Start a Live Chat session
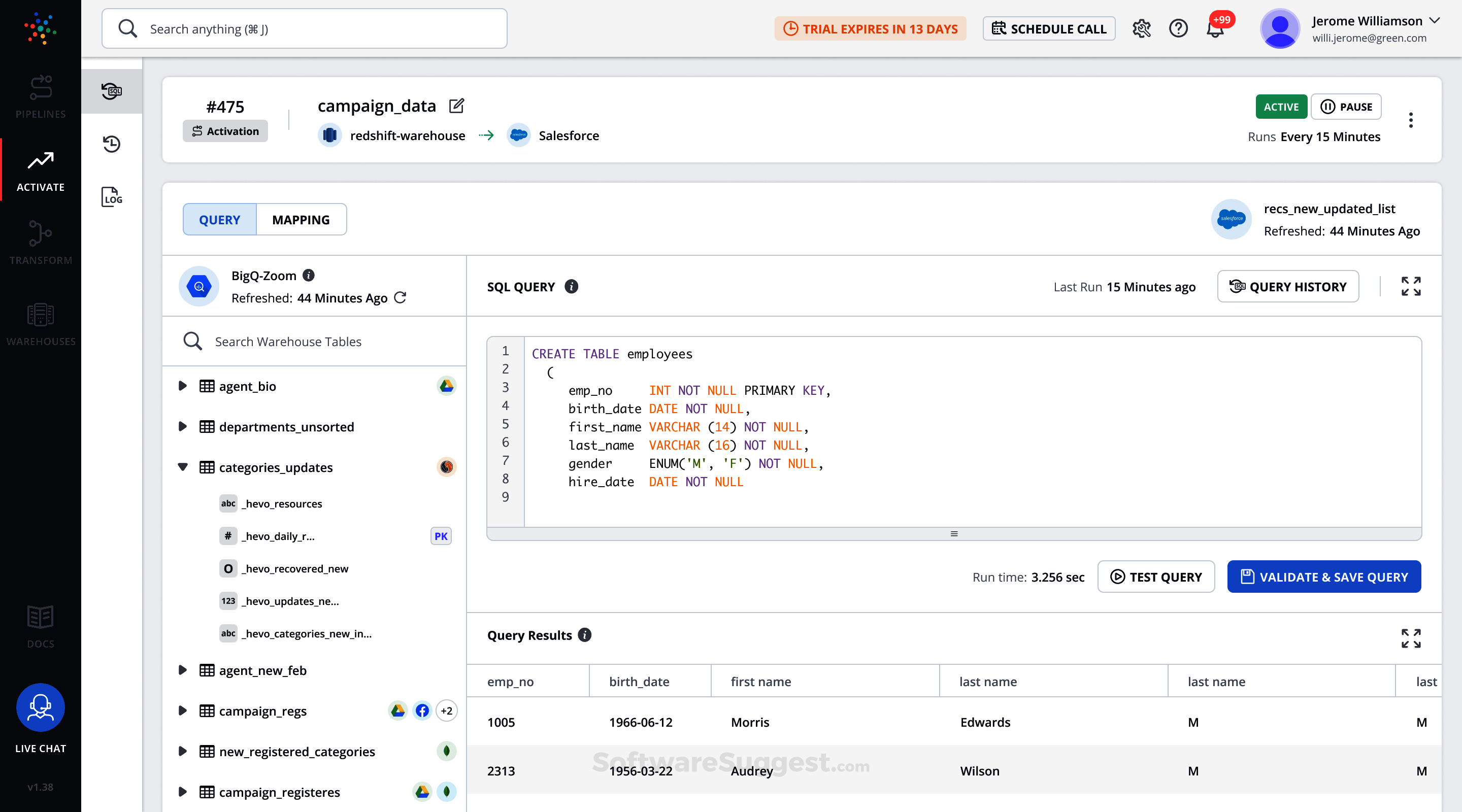Image resolution: width=1462 pixels, height=812 pixels. (40, 707)
